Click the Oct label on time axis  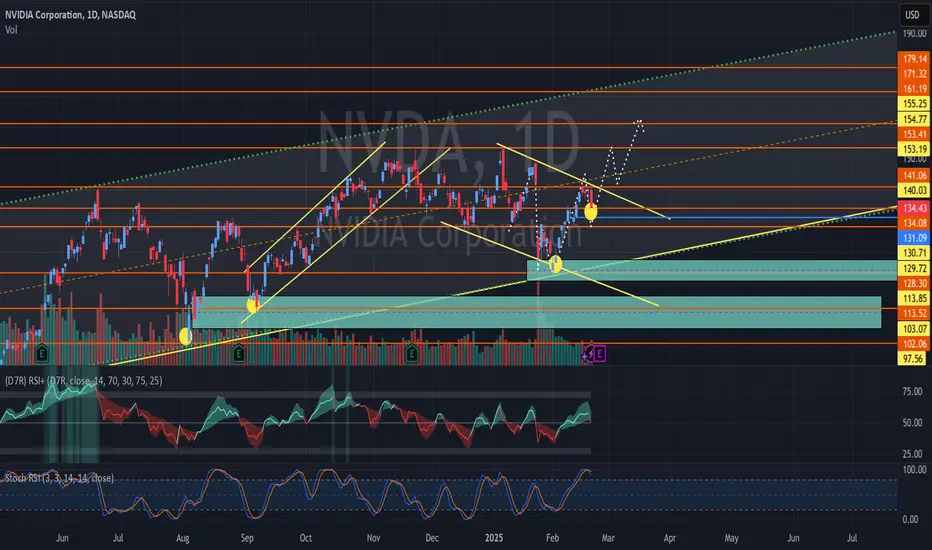tap(306, 538)
